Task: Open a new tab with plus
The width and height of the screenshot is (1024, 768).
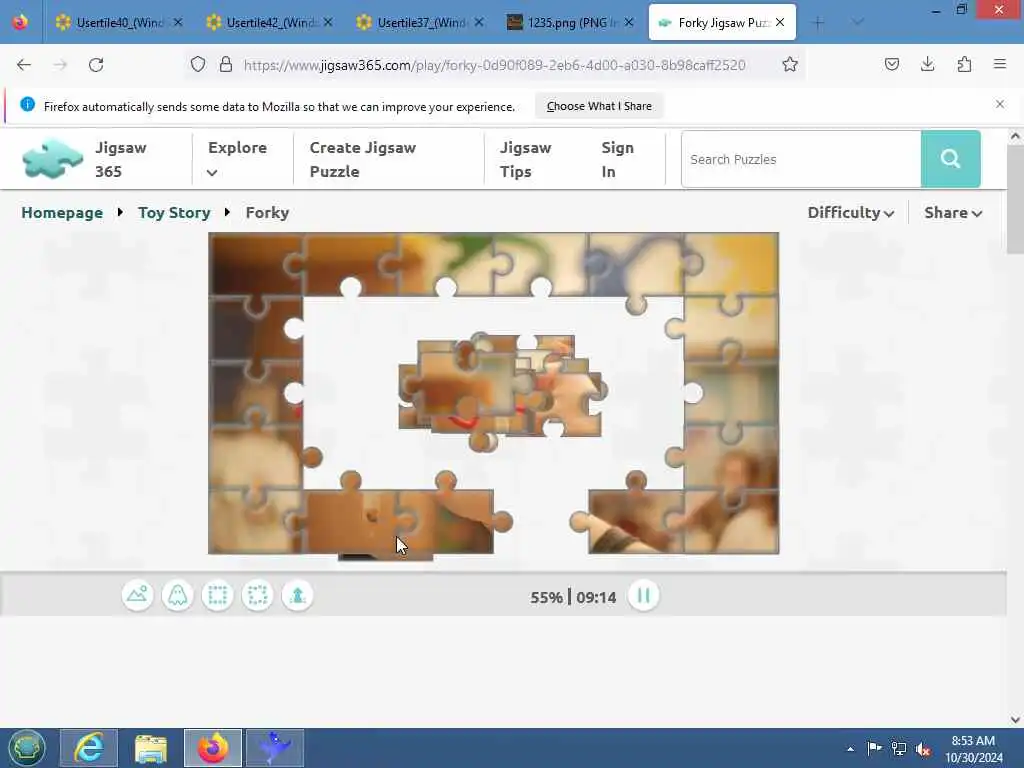Action: point(818,23)
